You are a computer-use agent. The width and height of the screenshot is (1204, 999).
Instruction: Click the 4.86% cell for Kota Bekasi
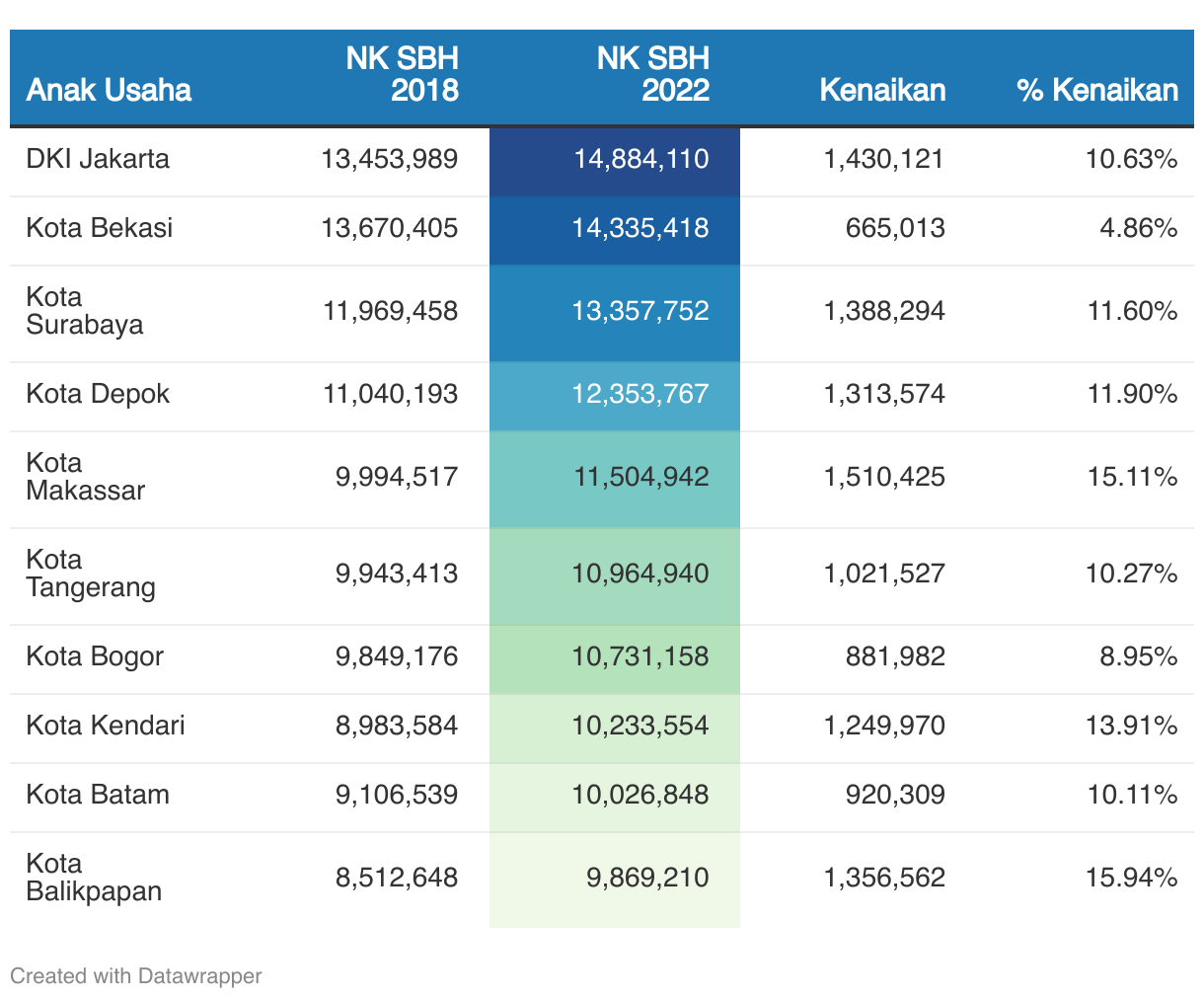point(1138,228)
